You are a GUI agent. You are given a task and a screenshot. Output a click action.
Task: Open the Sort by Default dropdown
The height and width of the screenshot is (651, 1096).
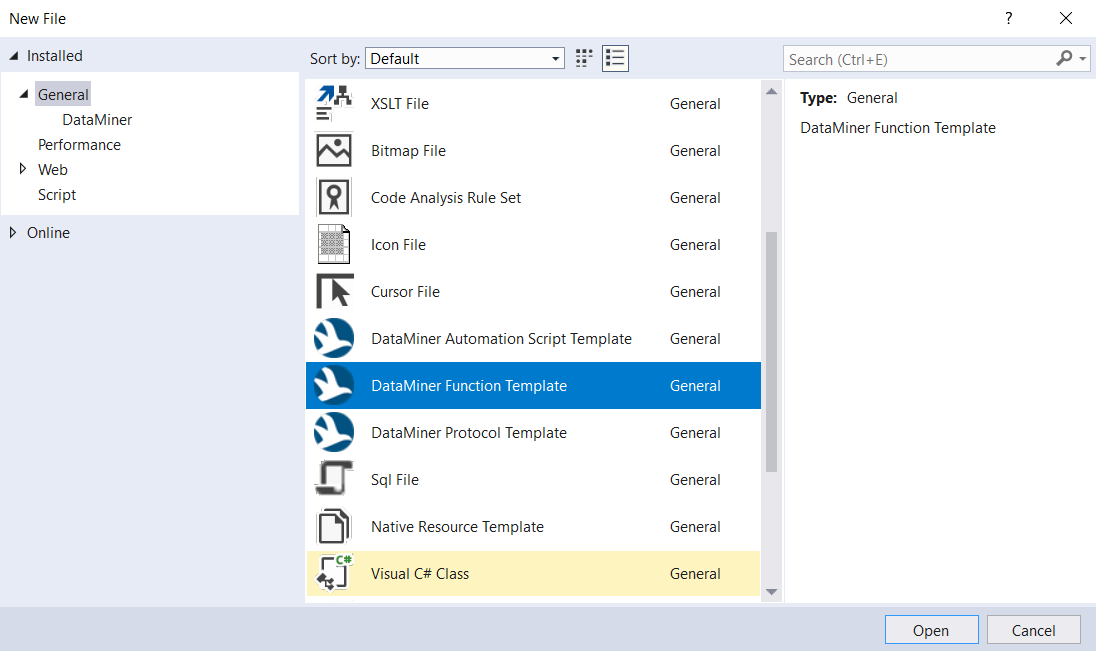coord(464,59)
